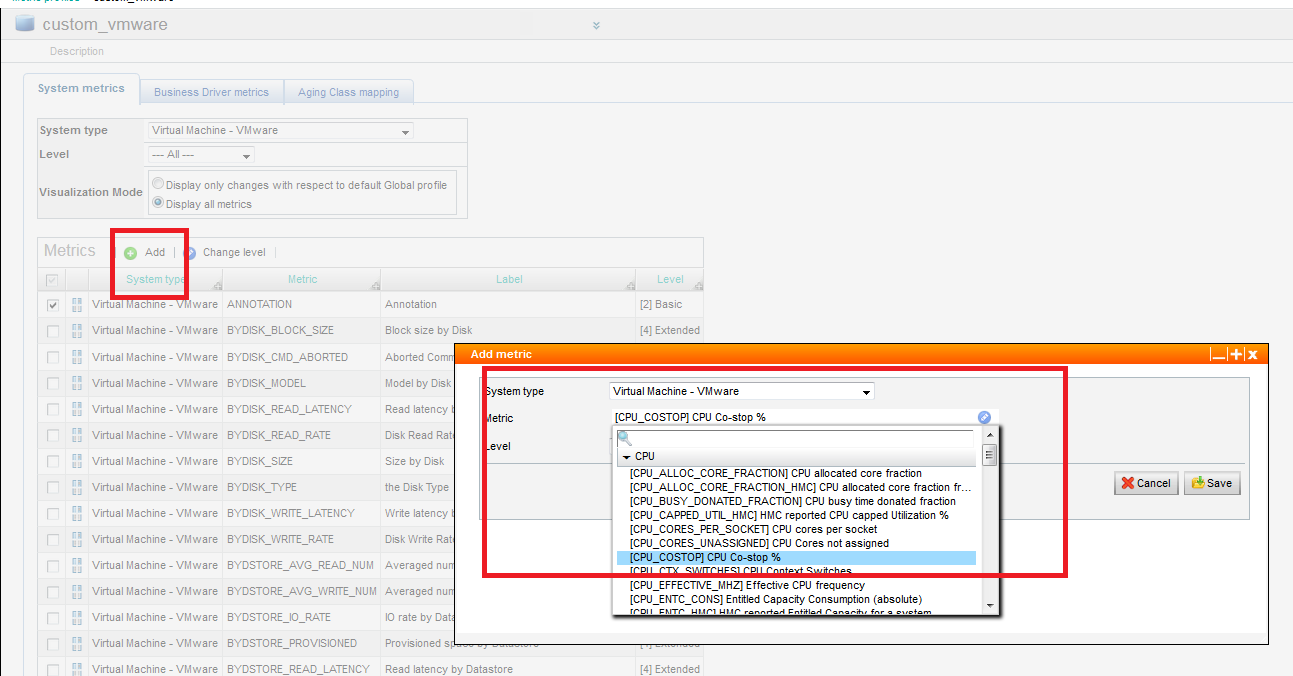The image size is (1293, 676).
Task: Click the blue icon beside the Metric field
Action: [x=984, y=418]
